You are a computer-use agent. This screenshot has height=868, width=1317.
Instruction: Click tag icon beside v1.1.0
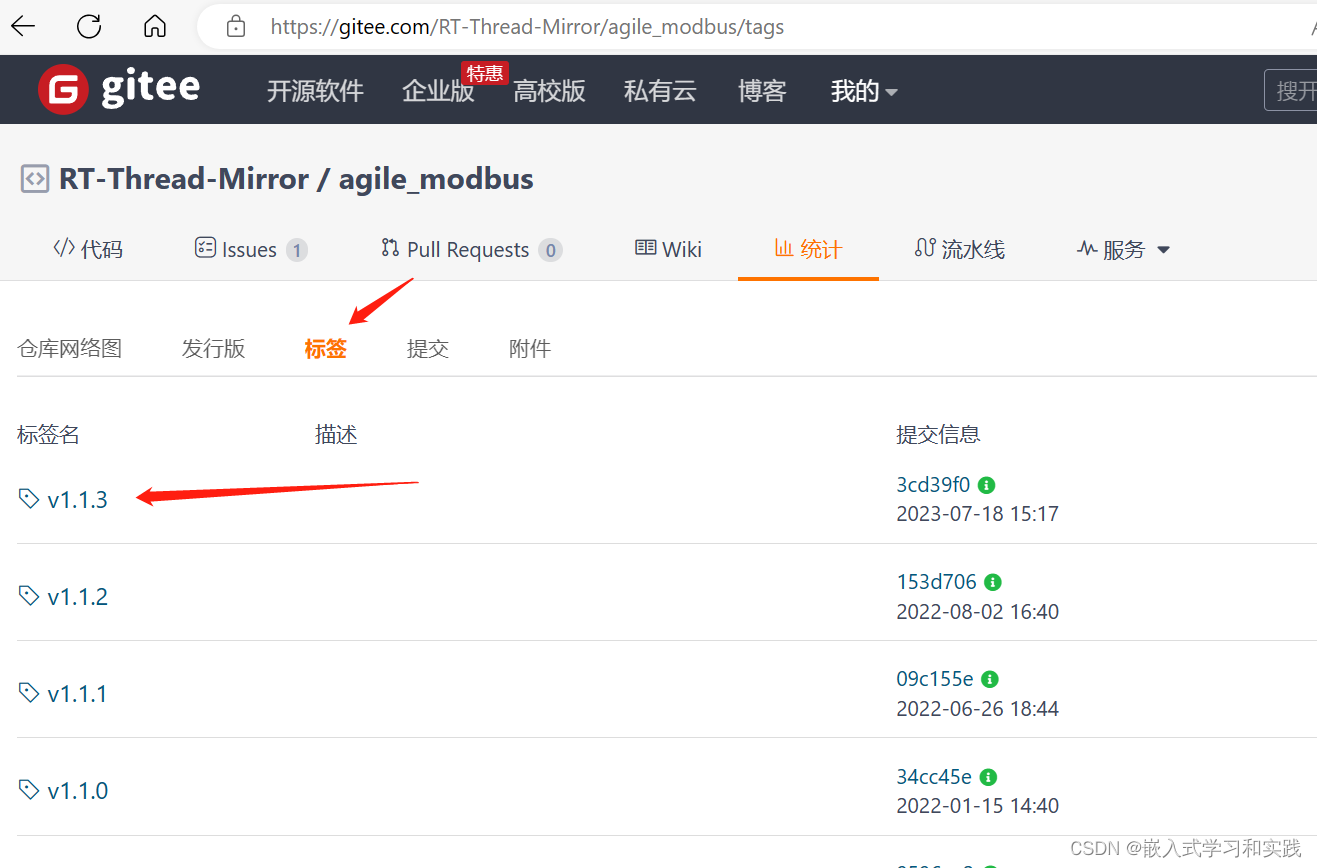point(29,789)
